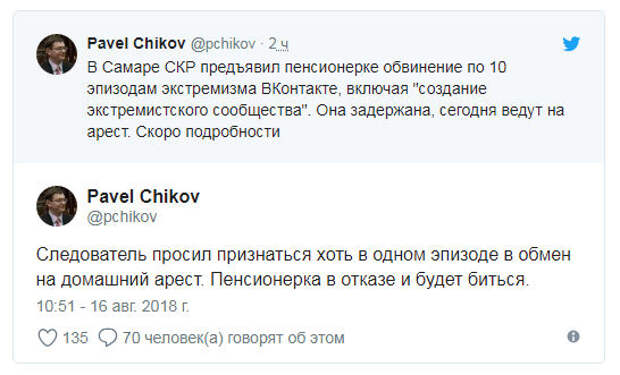
Task: Click the bold Pavel Chikov name in main tweet
Action: tap(143, 197)
